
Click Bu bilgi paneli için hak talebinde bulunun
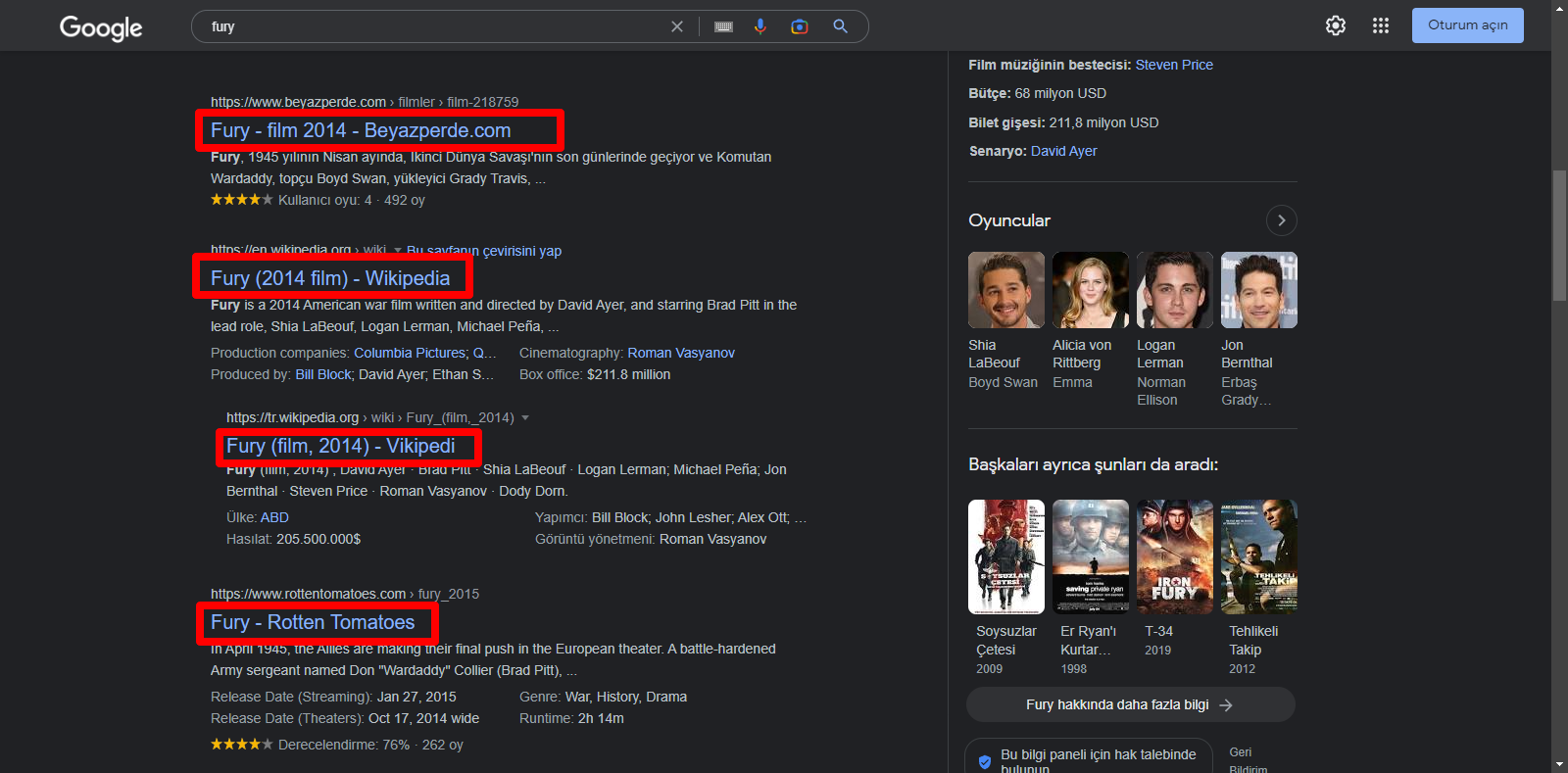(x=1089, y=755)
